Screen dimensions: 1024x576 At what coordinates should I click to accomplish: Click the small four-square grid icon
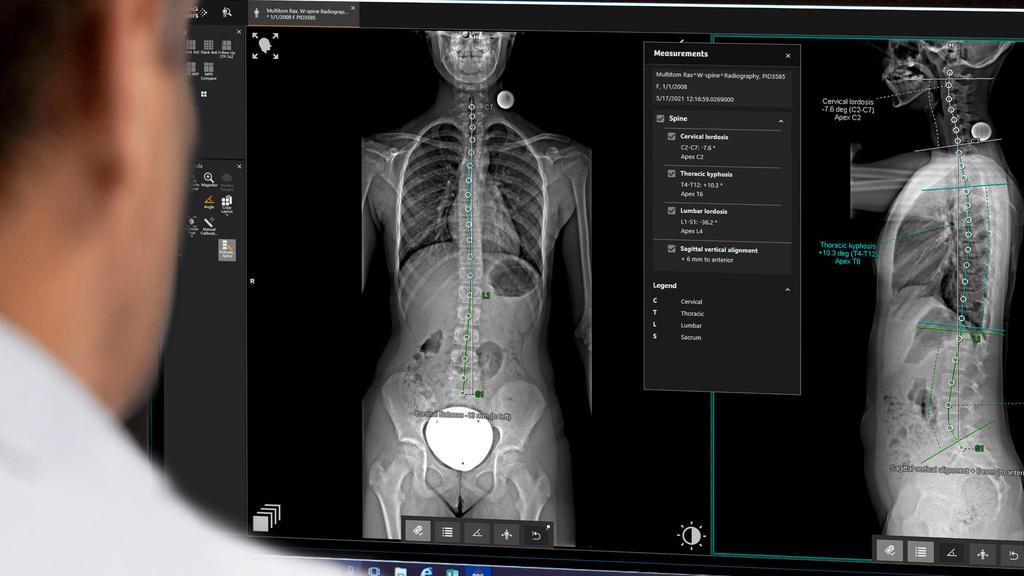point(204,94)
